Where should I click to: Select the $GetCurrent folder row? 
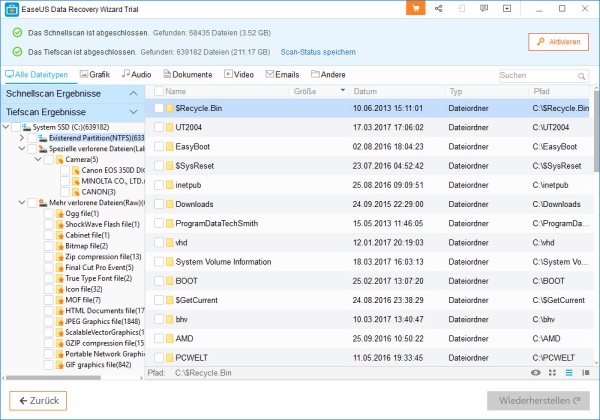pos(367,300)
